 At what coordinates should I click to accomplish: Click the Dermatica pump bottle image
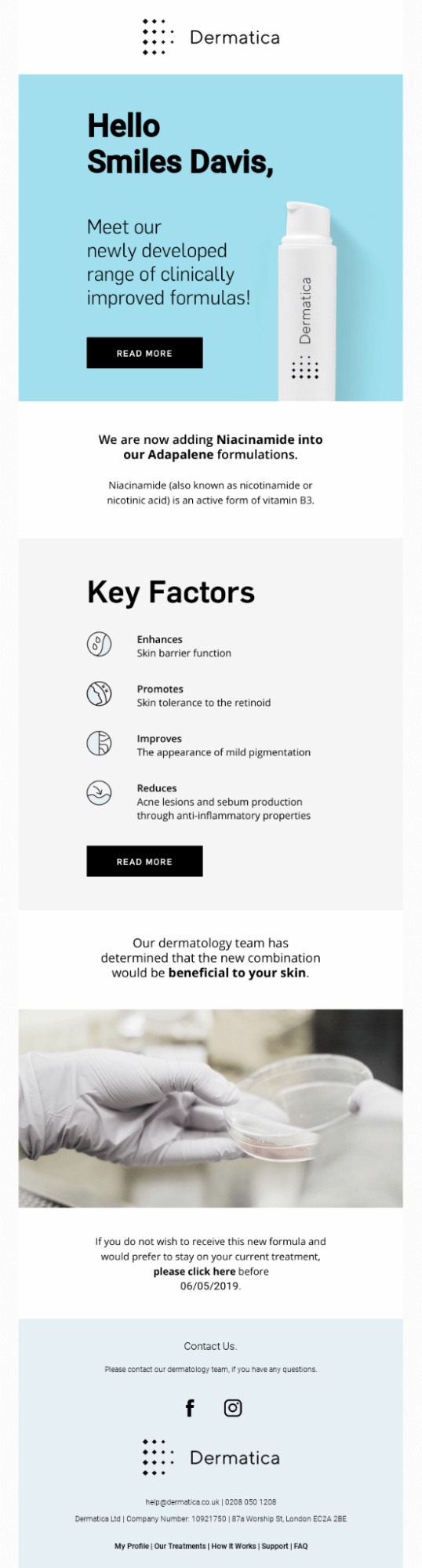coord(307,301)
